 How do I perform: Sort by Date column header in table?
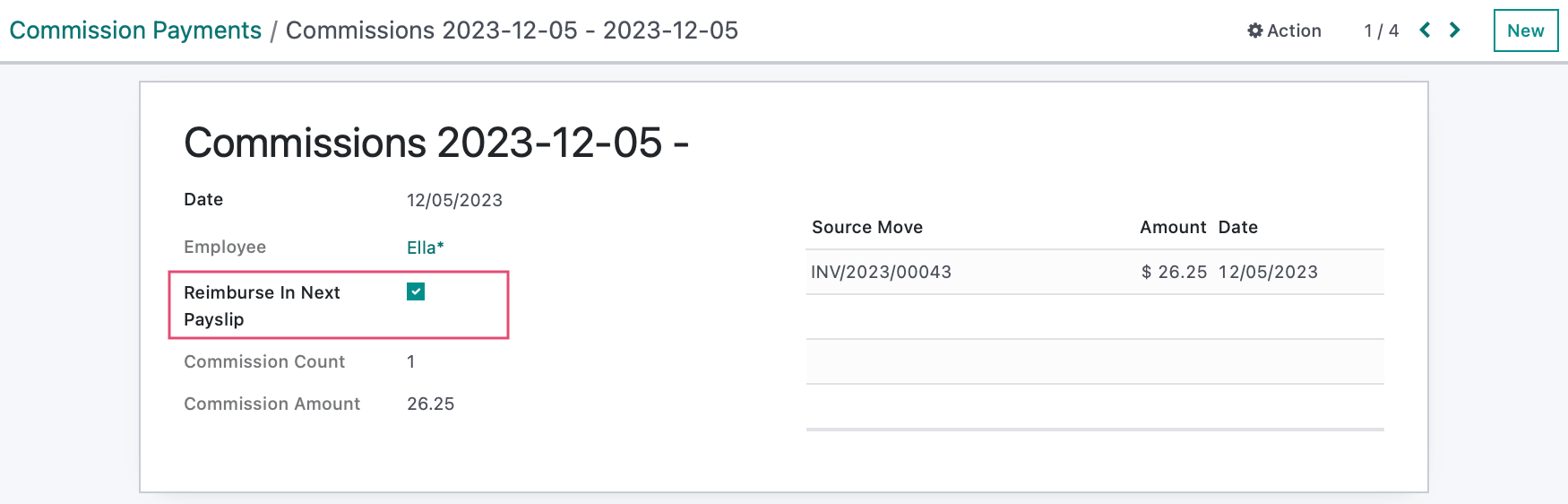point(1238,227)
